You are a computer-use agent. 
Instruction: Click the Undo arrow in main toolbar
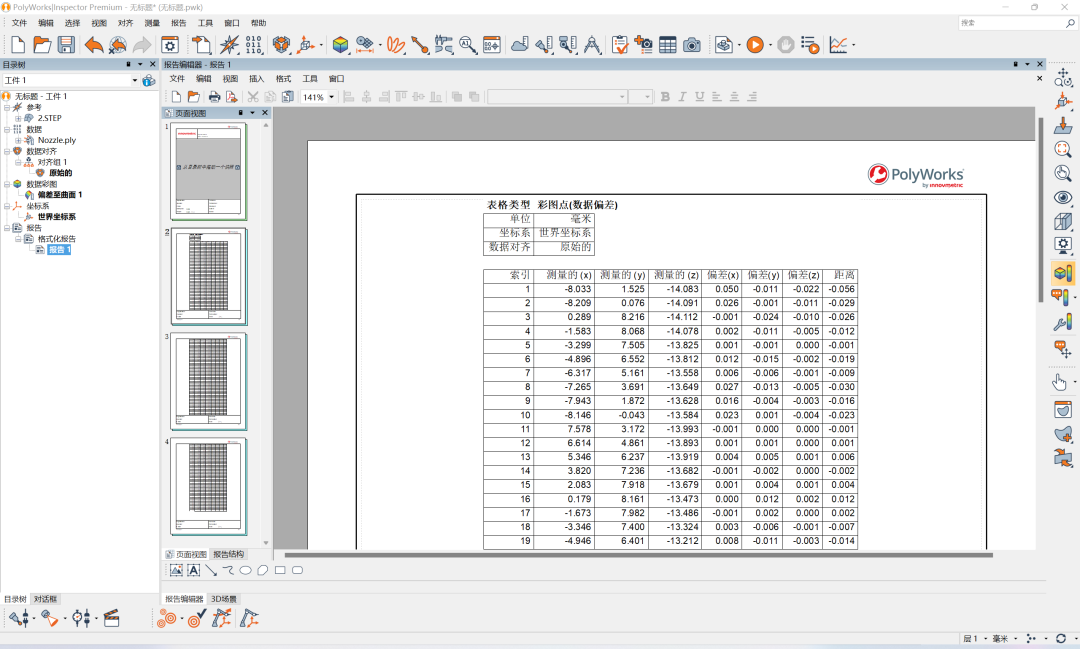[x=93, y=45]
